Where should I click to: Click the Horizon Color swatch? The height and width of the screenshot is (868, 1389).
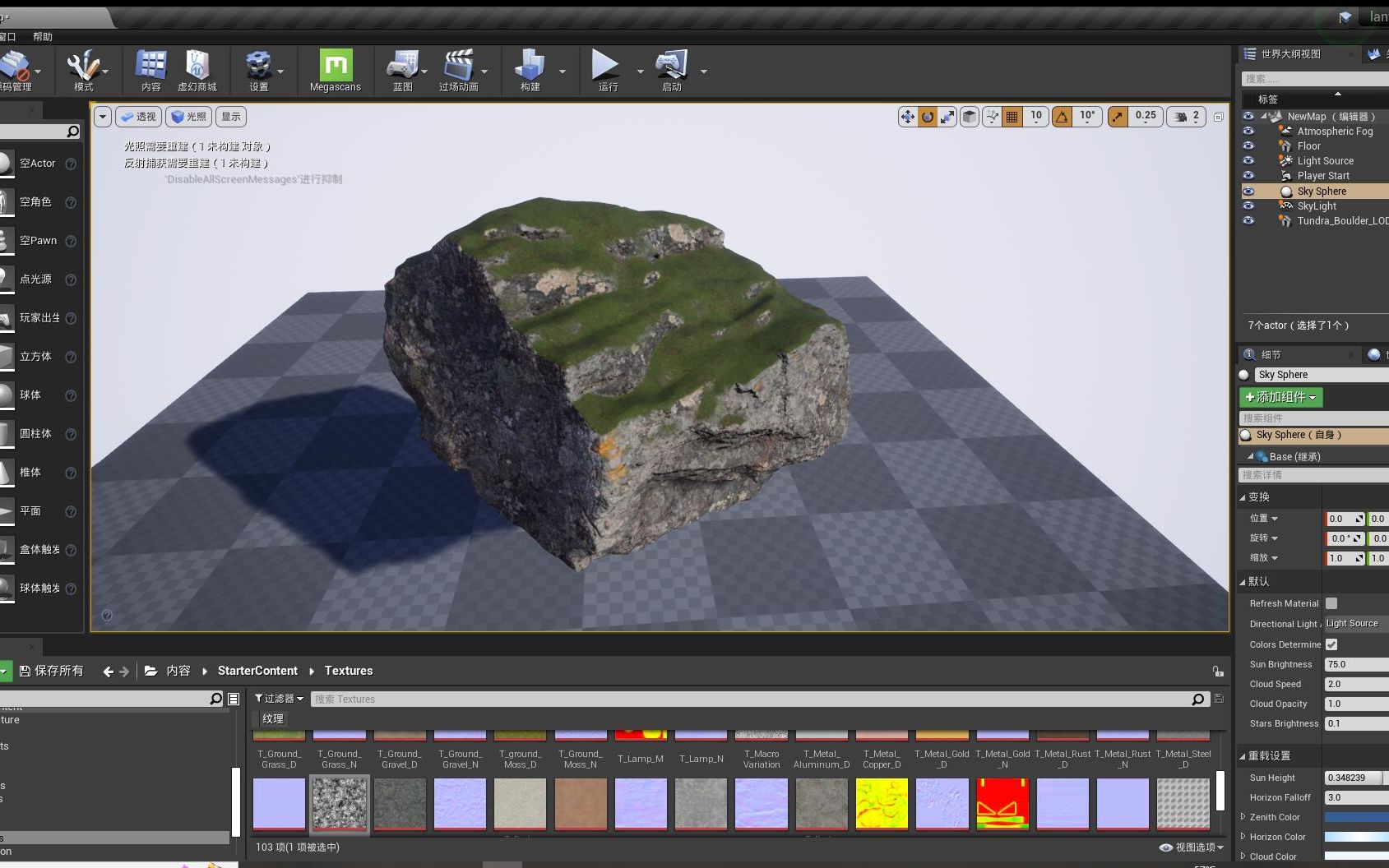coord(1355,837)
